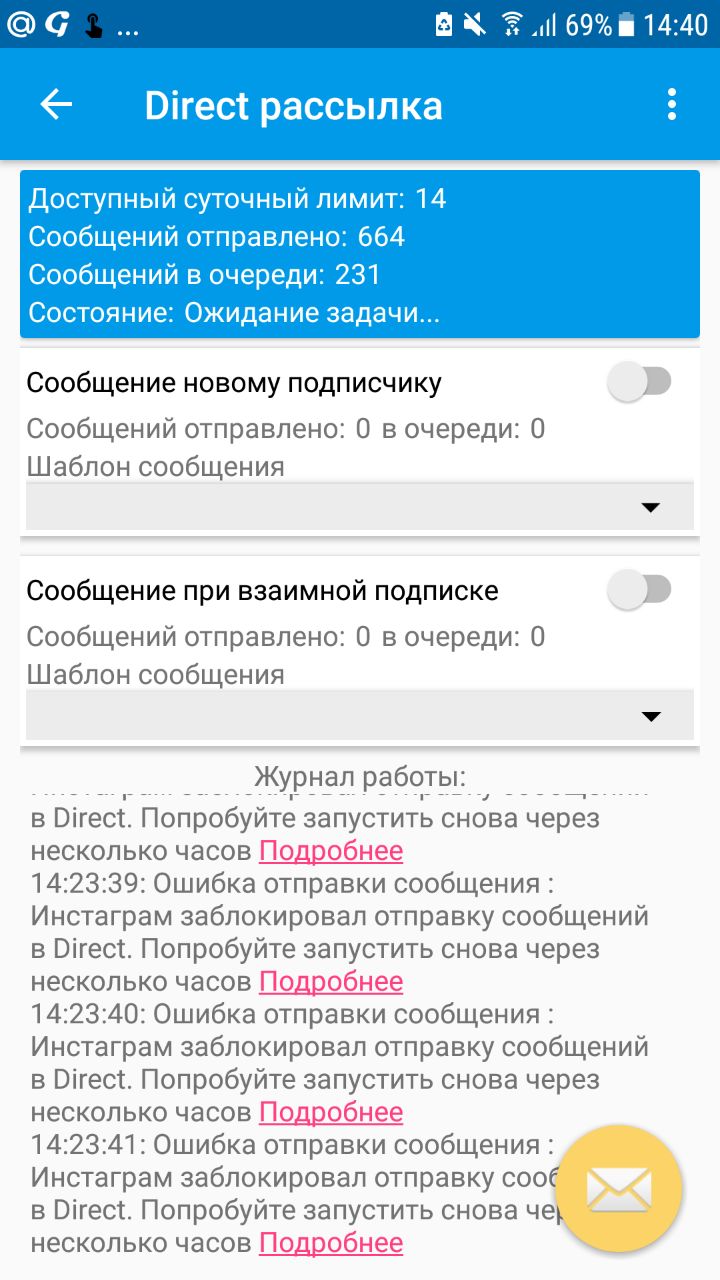Tap the yellow envelope floating button
The height and width of the screenshot is (1280, 720).
click(618, 1189)
